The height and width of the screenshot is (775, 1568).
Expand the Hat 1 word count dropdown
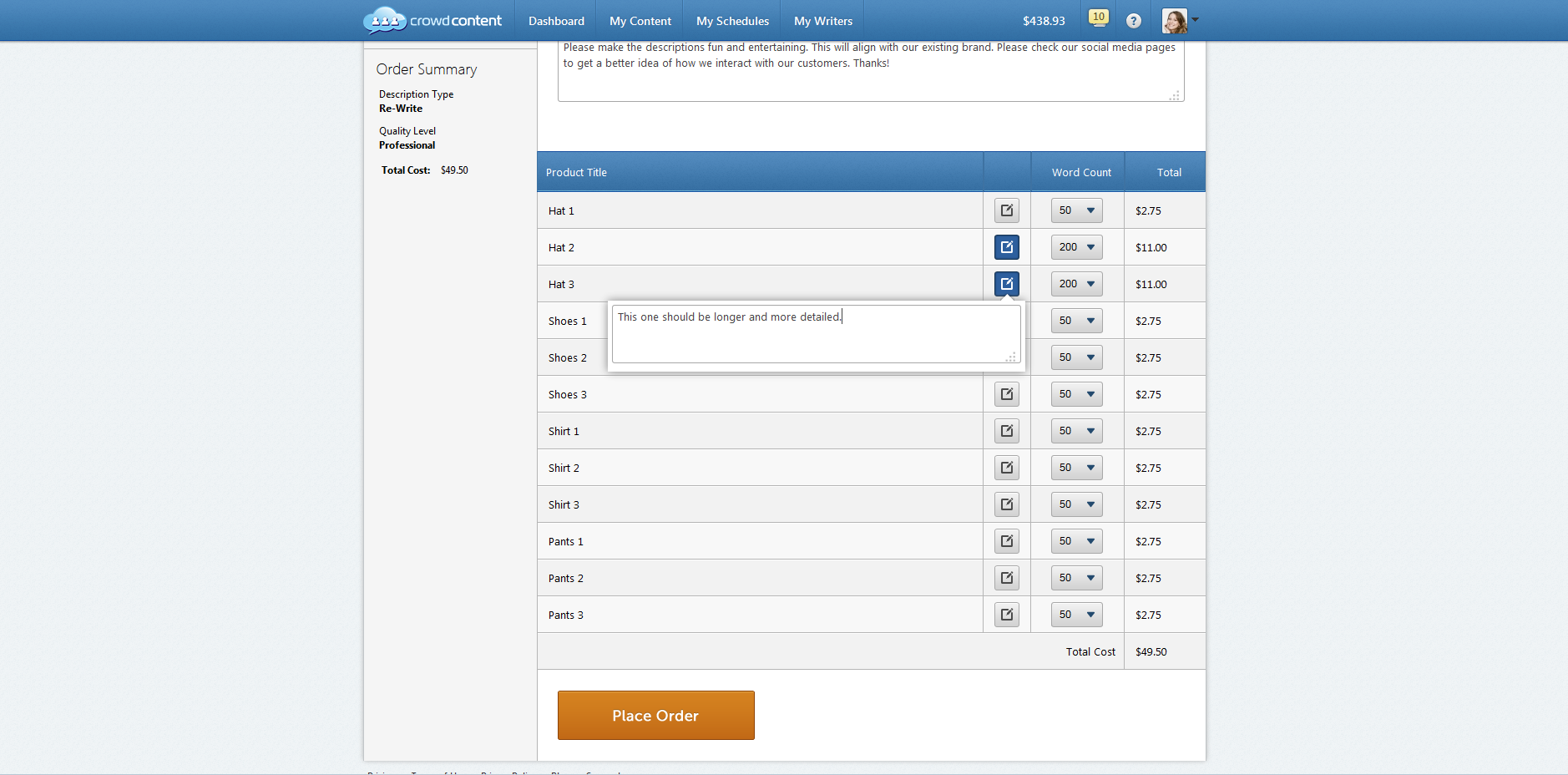coord(1076,210)
